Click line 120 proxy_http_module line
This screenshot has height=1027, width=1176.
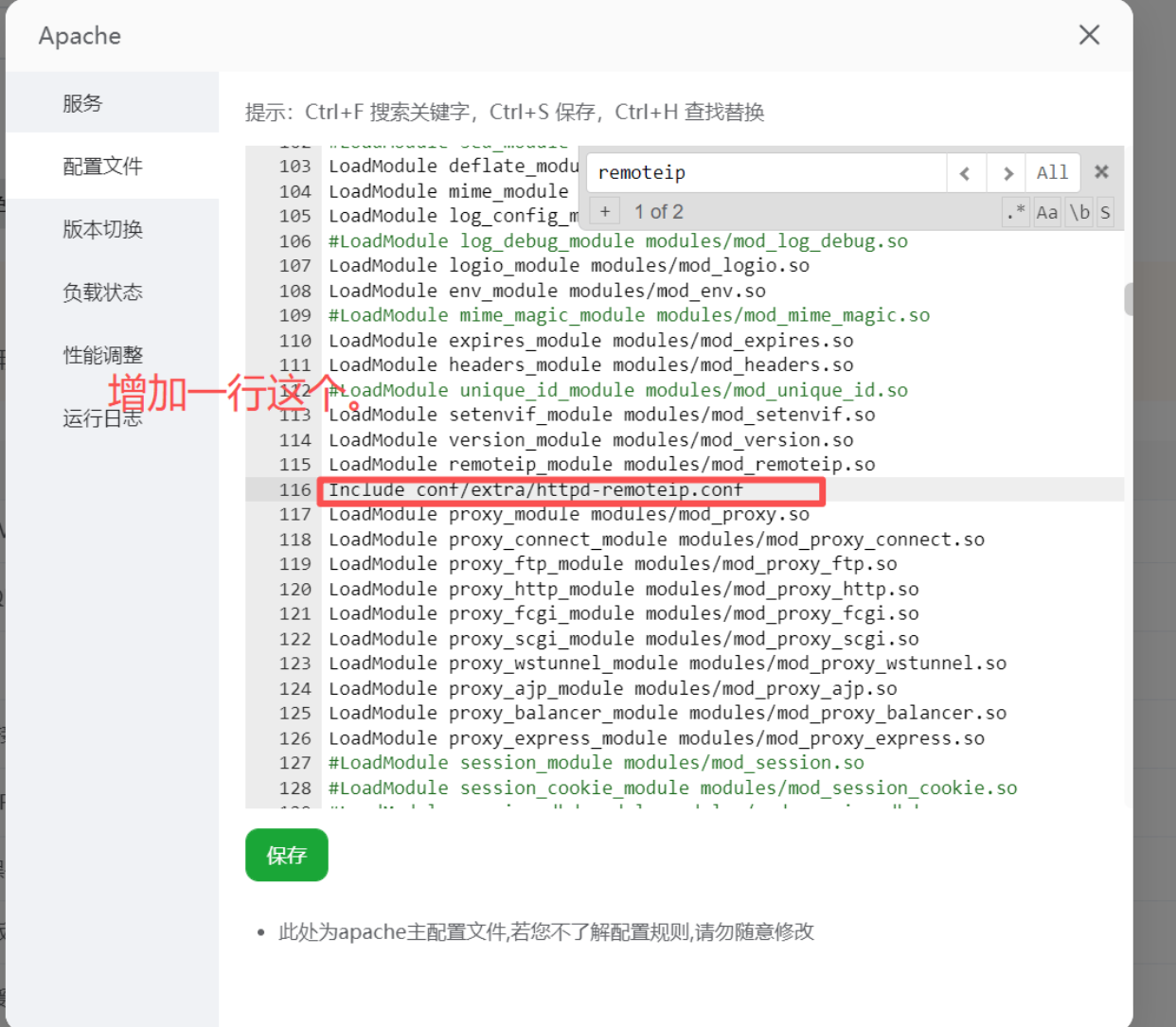coord(624,589)
